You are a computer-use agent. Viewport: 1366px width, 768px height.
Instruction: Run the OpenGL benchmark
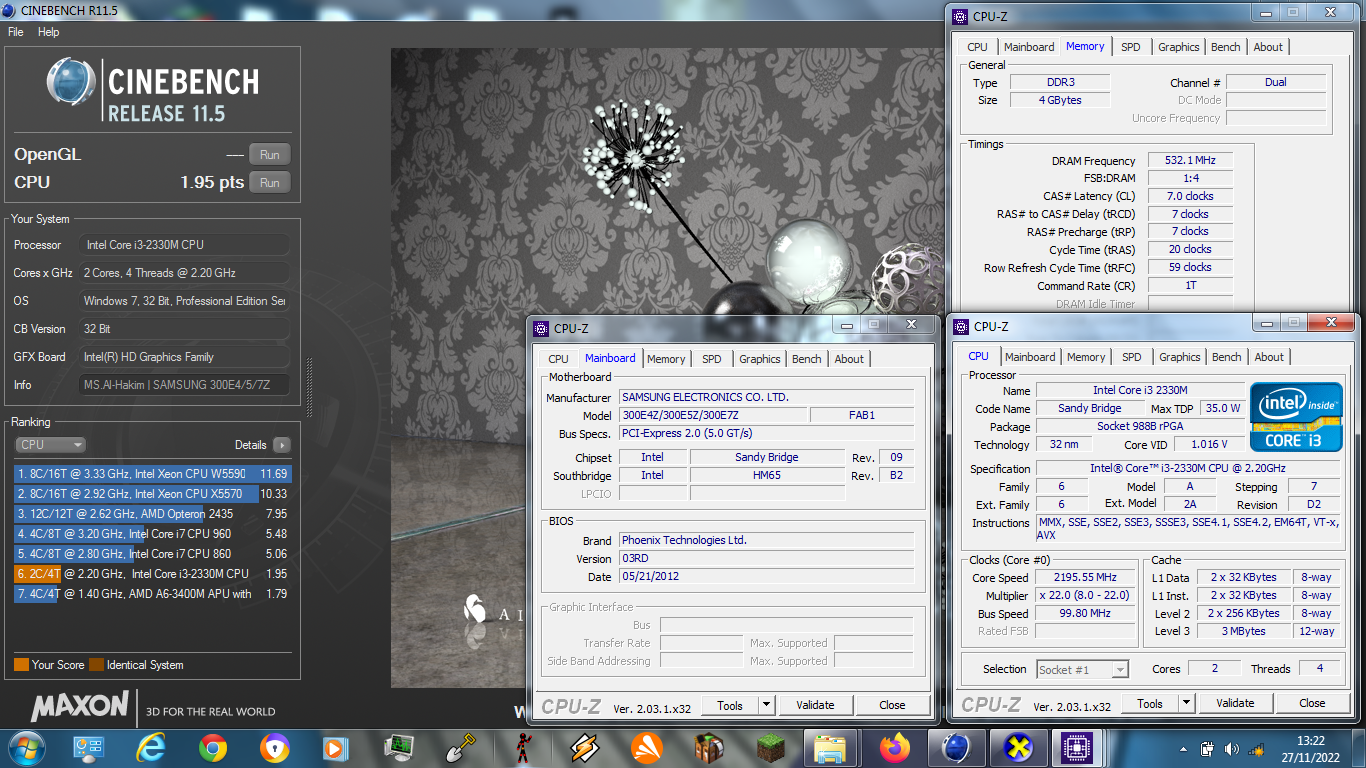click(270, 155)
